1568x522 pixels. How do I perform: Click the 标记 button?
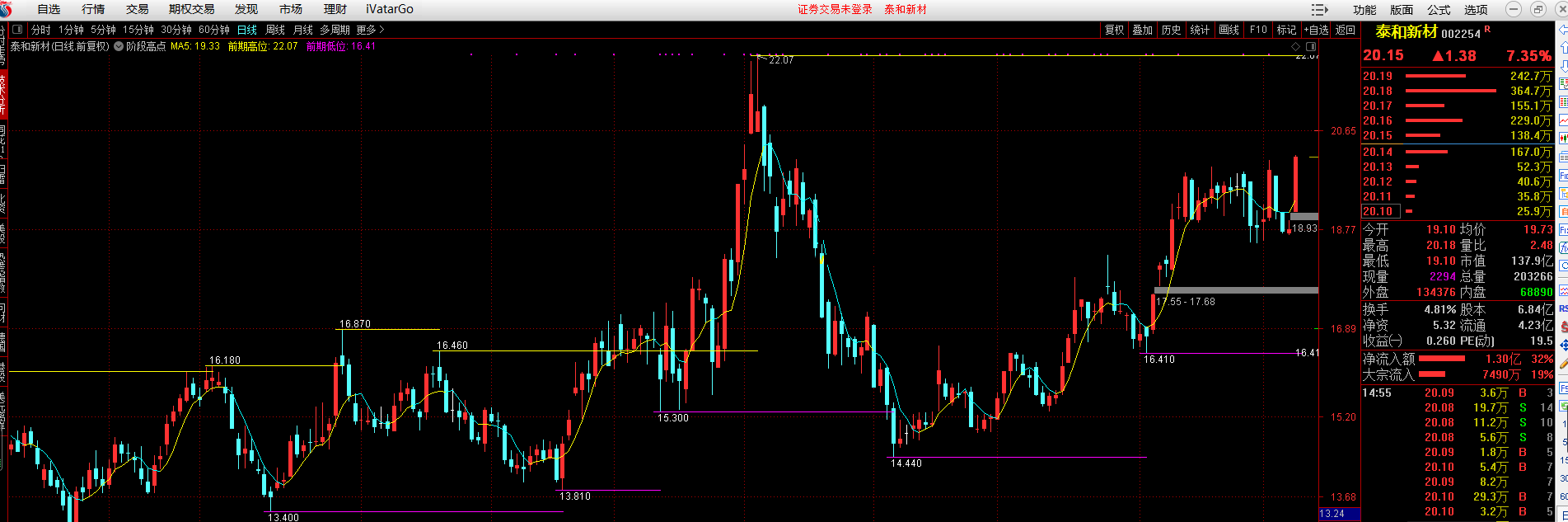(1286, 30)
